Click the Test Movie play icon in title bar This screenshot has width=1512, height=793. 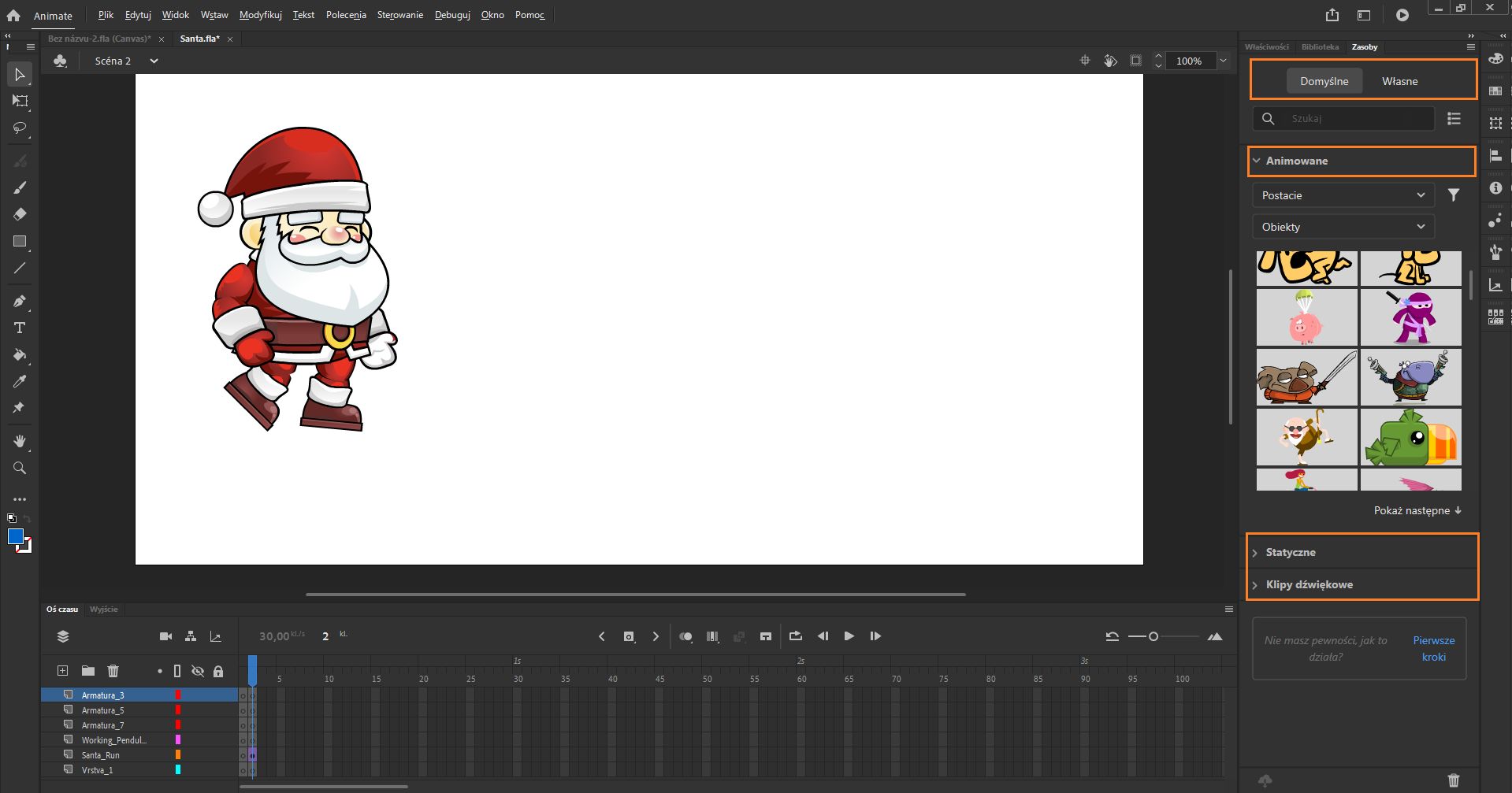[1402, 15]
